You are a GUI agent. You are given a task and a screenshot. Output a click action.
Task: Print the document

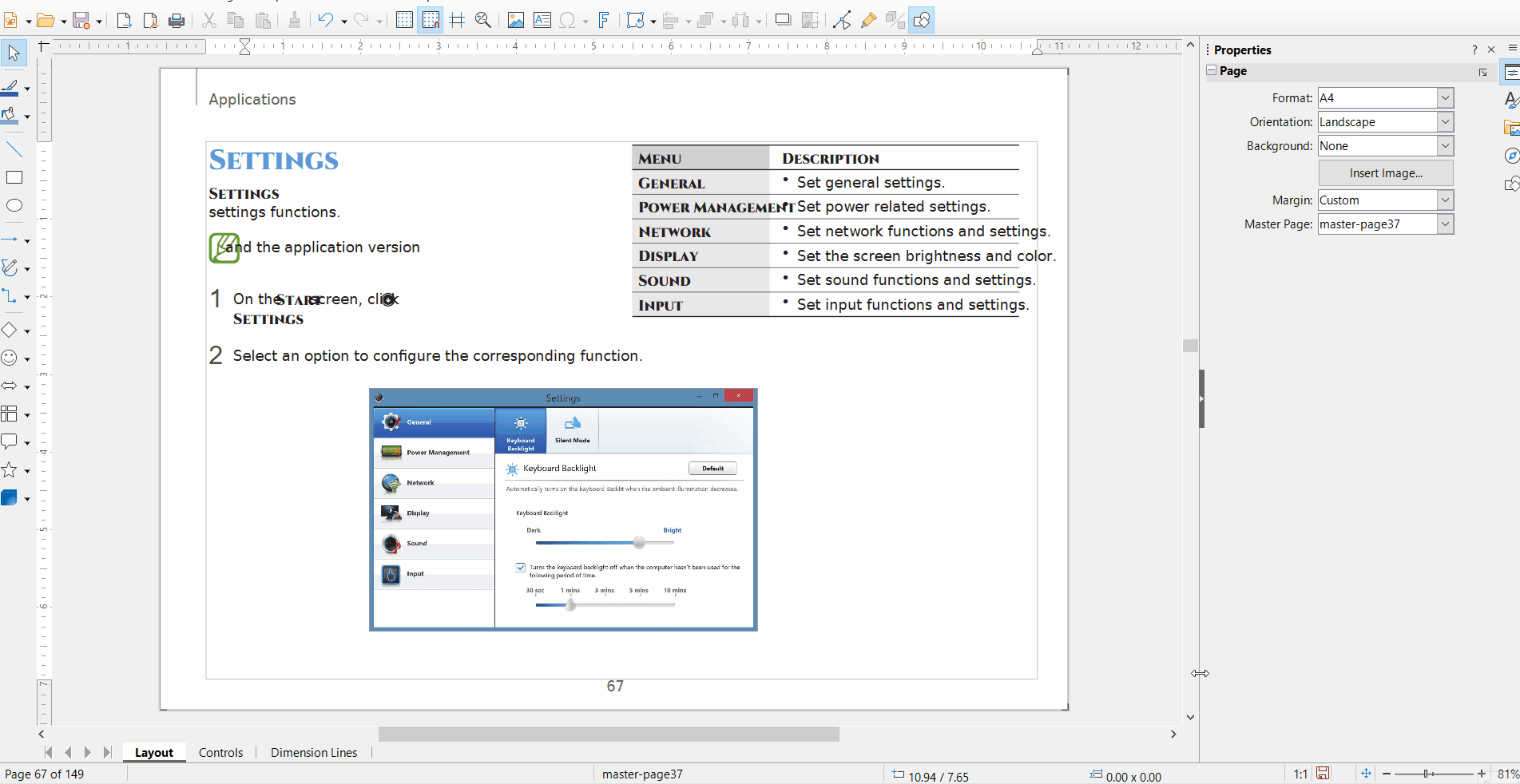click(177, 20)
